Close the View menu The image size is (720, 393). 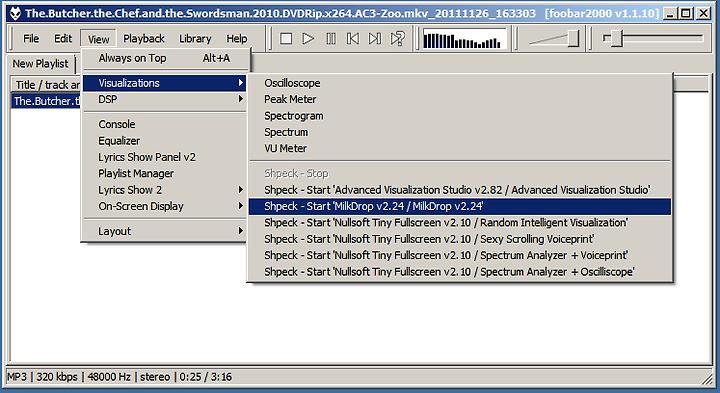click(x=98, y=39)
